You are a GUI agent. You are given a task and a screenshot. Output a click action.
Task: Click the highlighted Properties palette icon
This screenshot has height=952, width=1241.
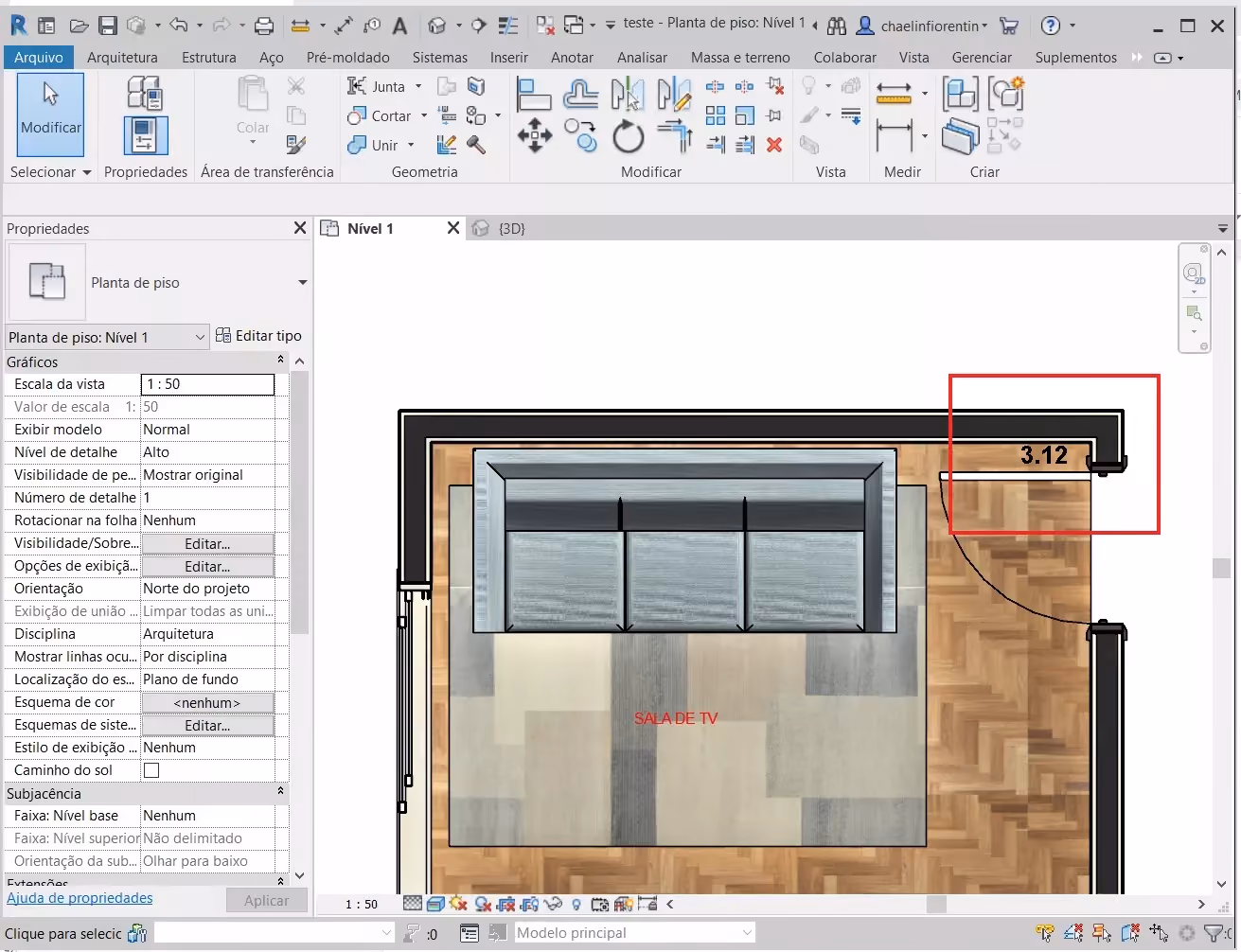145,135
